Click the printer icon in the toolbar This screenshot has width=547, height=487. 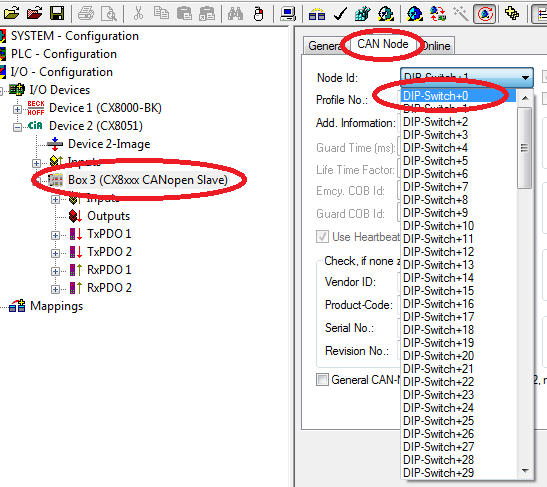[x=86, y=14]
